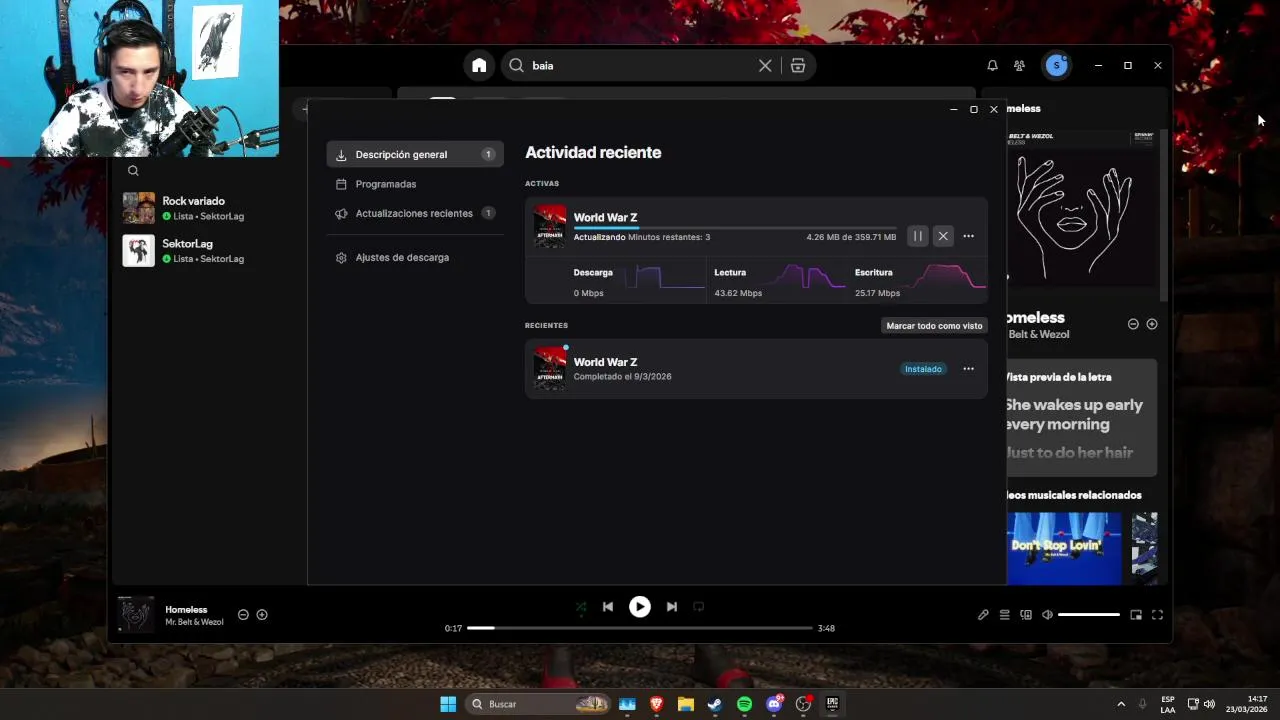Click the Descarga speed graph

pos(665,277)
